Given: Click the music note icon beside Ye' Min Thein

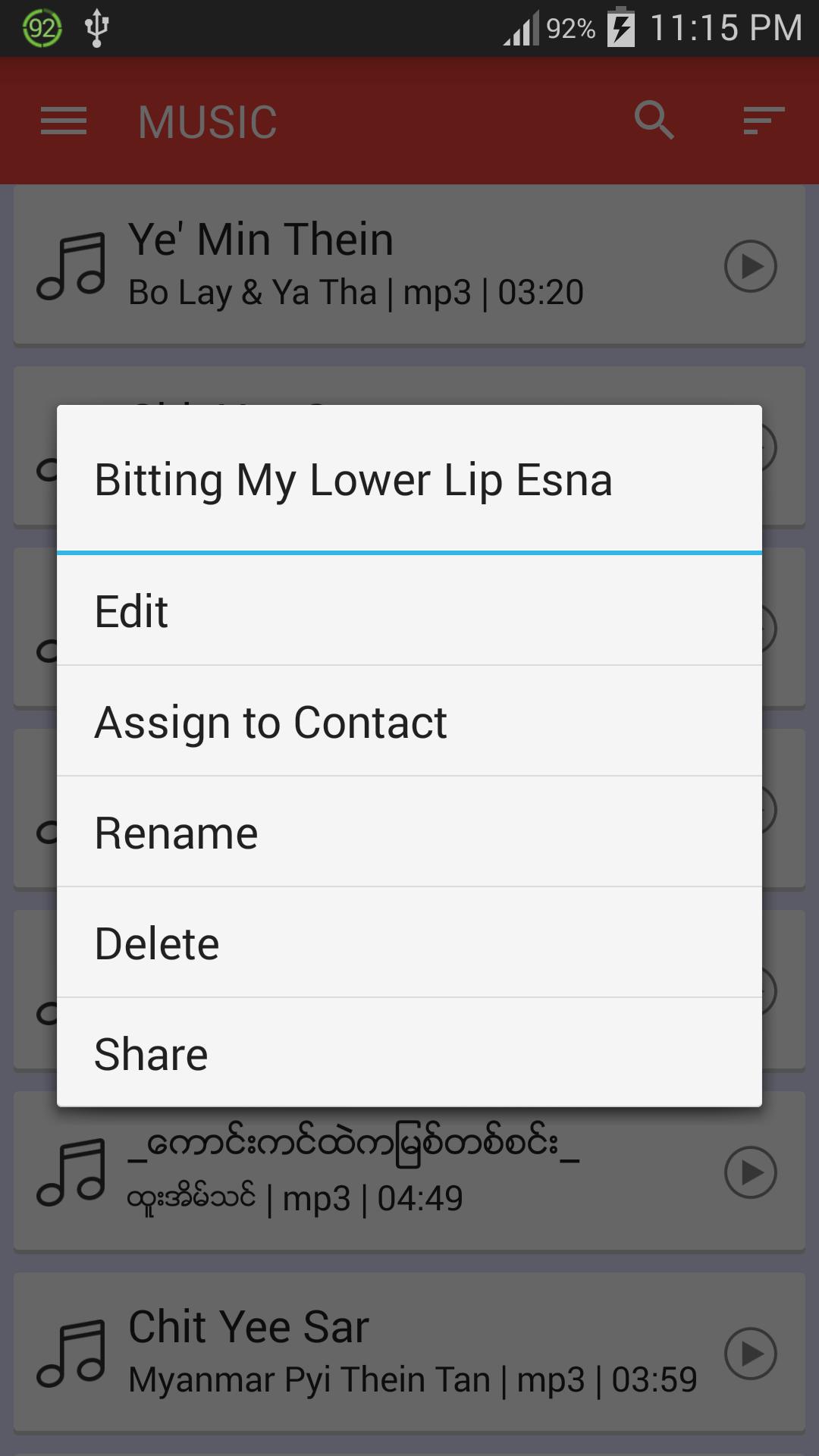Looking at the screenshot, I should pyautogui.click(x=74, y=266).
